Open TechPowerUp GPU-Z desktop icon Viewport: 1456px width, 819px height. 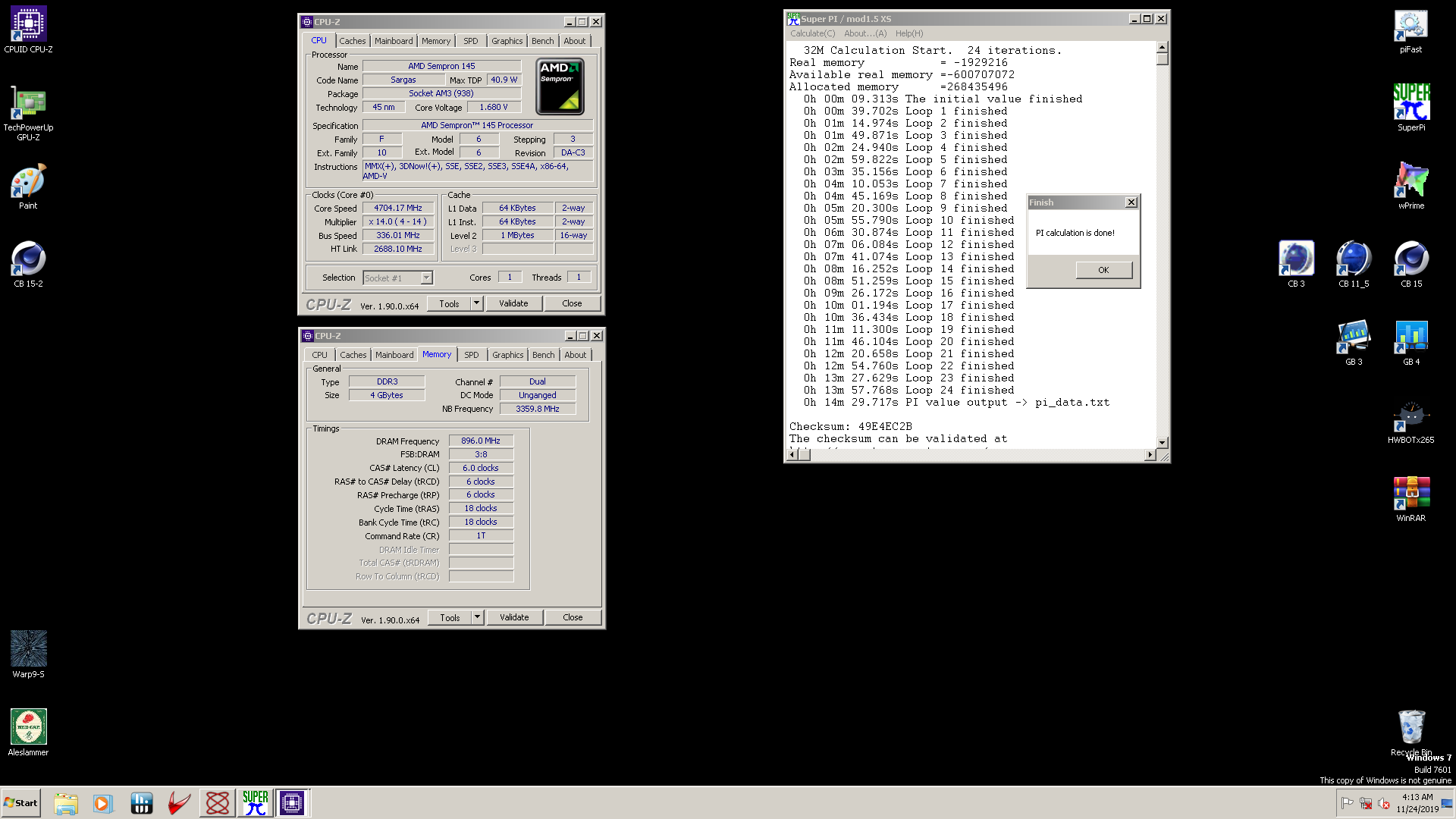coord(28,114)
